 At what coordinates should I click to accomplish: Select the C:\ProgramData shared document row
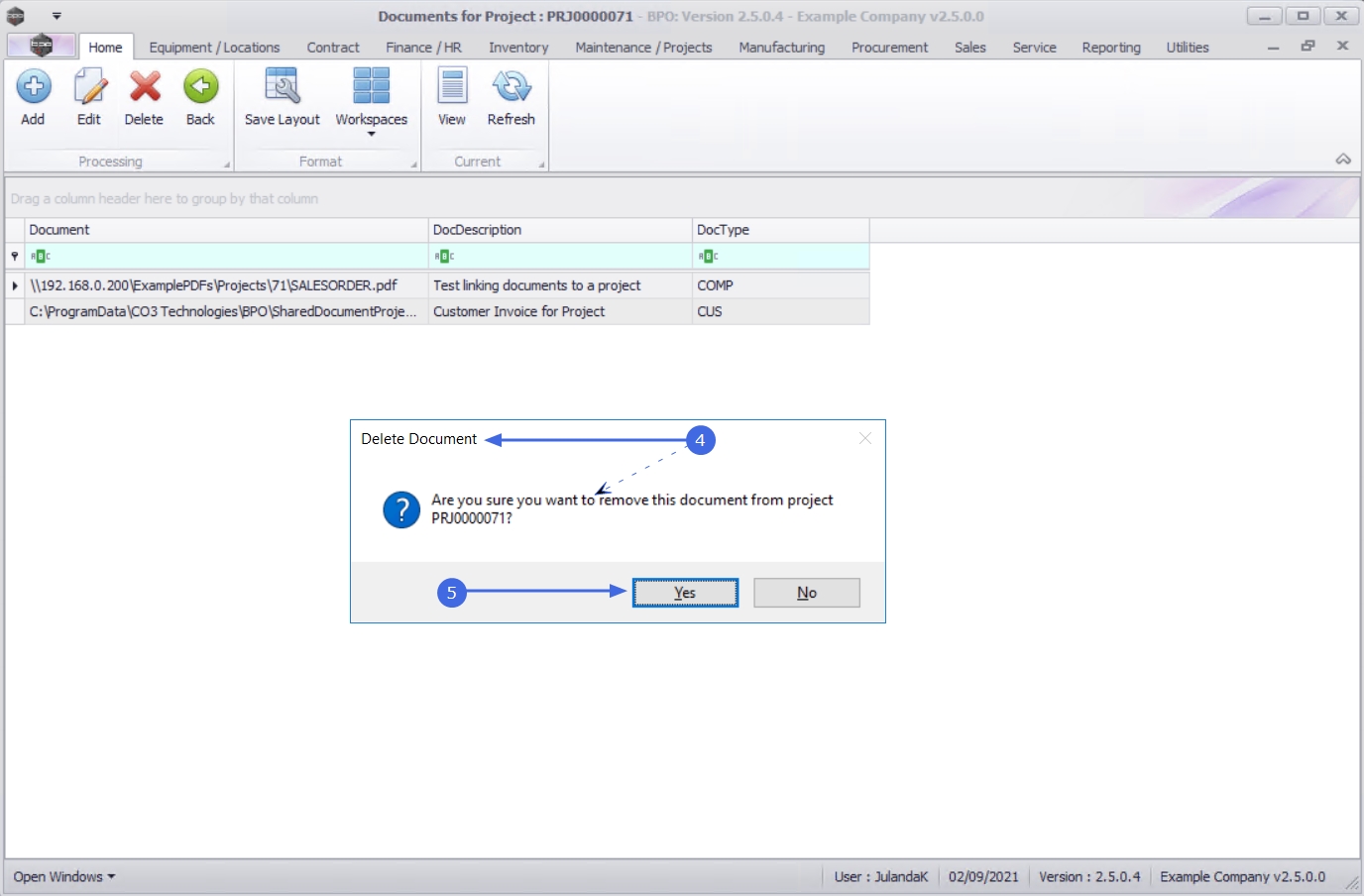click(x=437, y=311)
